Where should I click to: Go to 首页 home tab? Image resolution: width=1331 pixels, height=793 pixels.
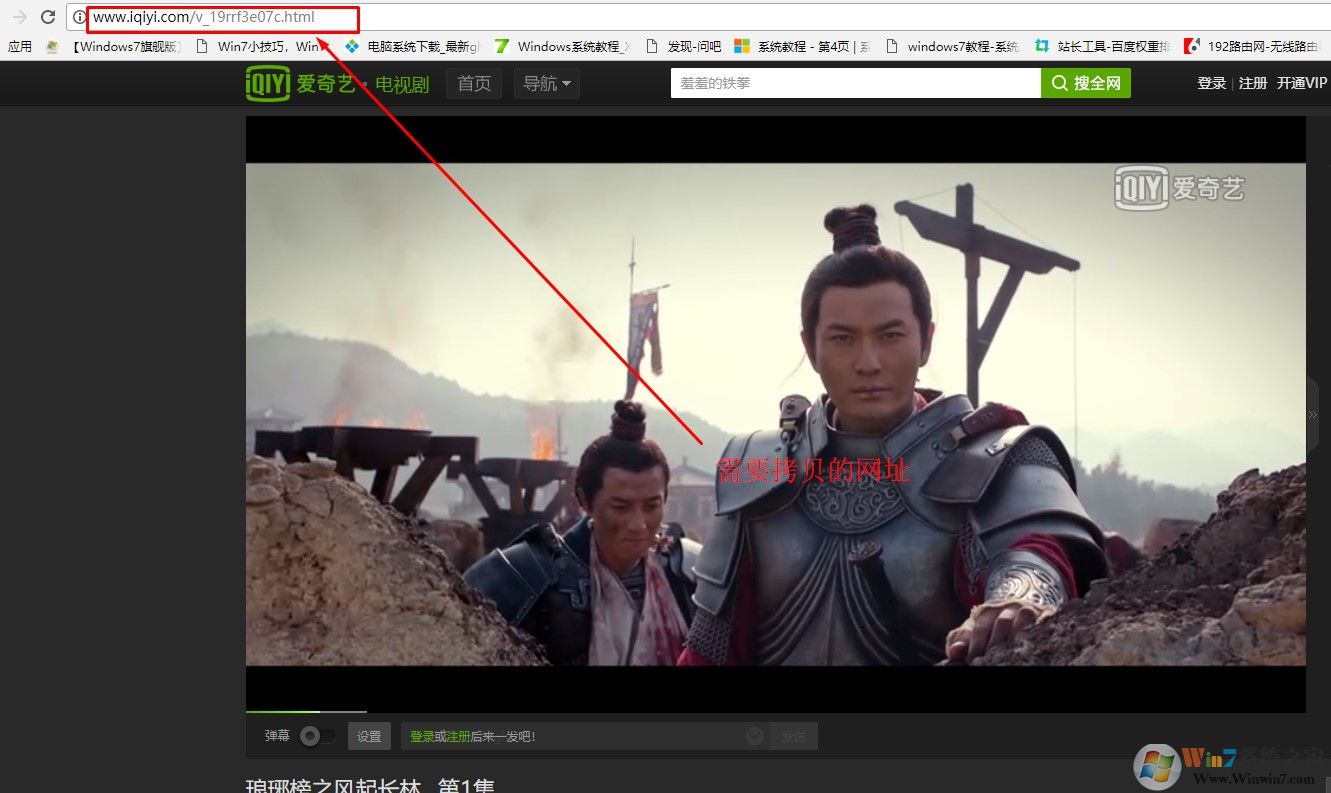click(474, 84)
